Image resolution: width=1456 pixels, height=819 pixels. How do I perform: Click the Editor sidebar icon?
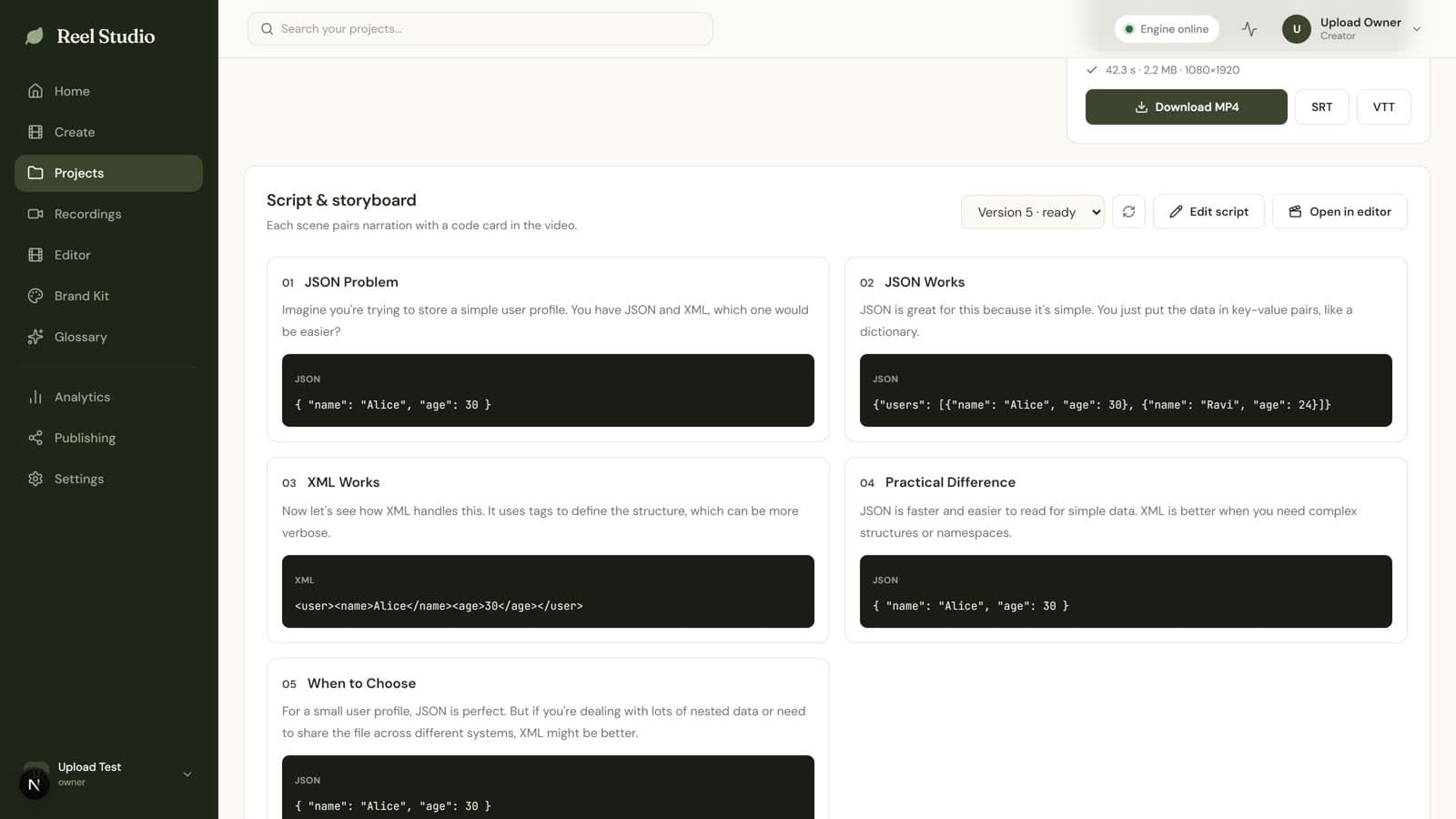[x=35, y=255]
